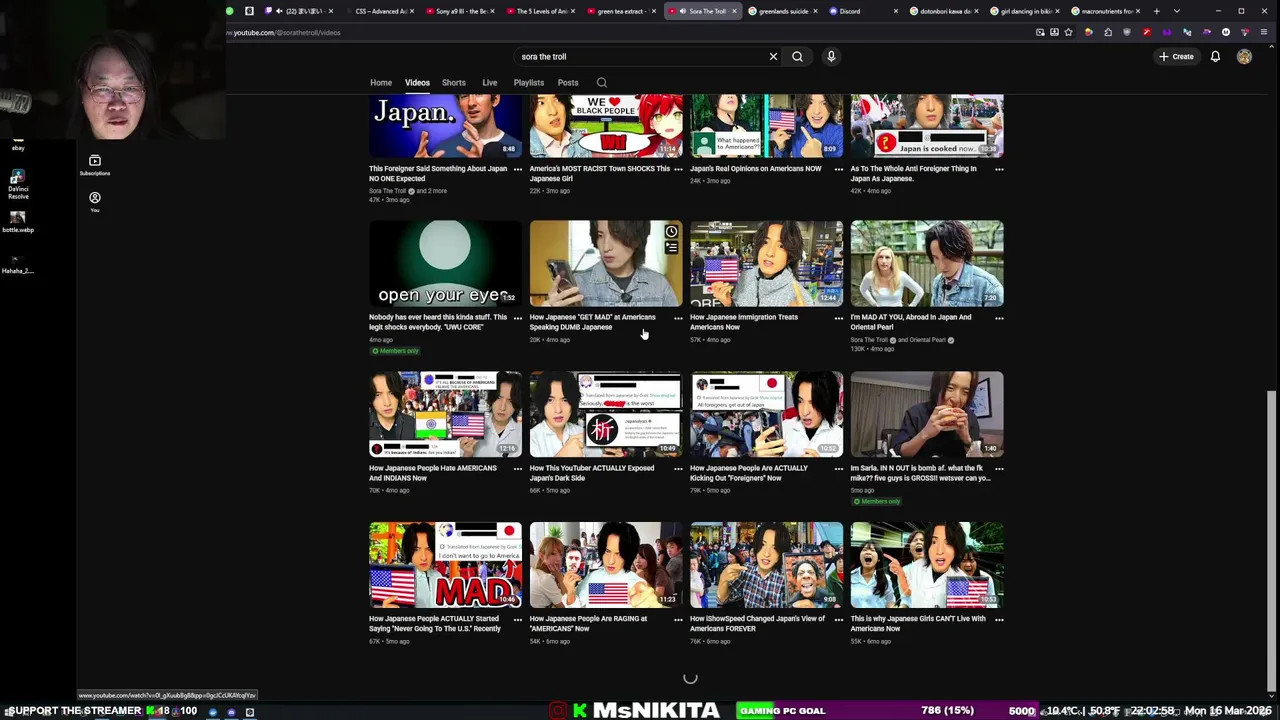Open 'This is why Japanese Girls CAN'T' title
This screenshot has height=720, width=1280.
pos(918,623)
